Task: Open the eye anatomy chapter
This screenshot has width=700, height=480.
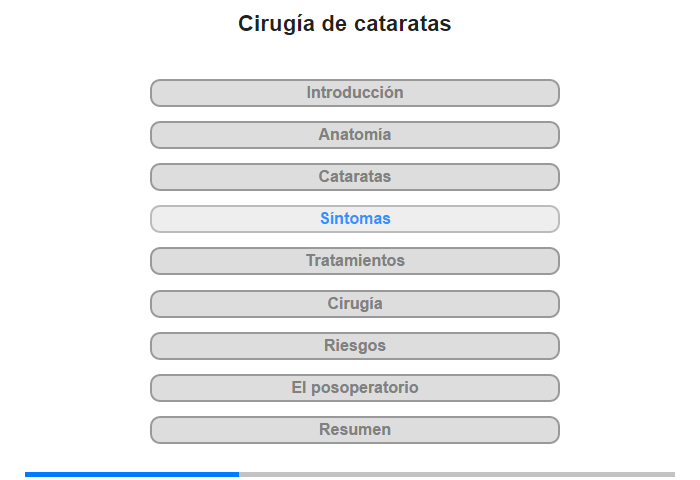Action: tap(354, 135)
